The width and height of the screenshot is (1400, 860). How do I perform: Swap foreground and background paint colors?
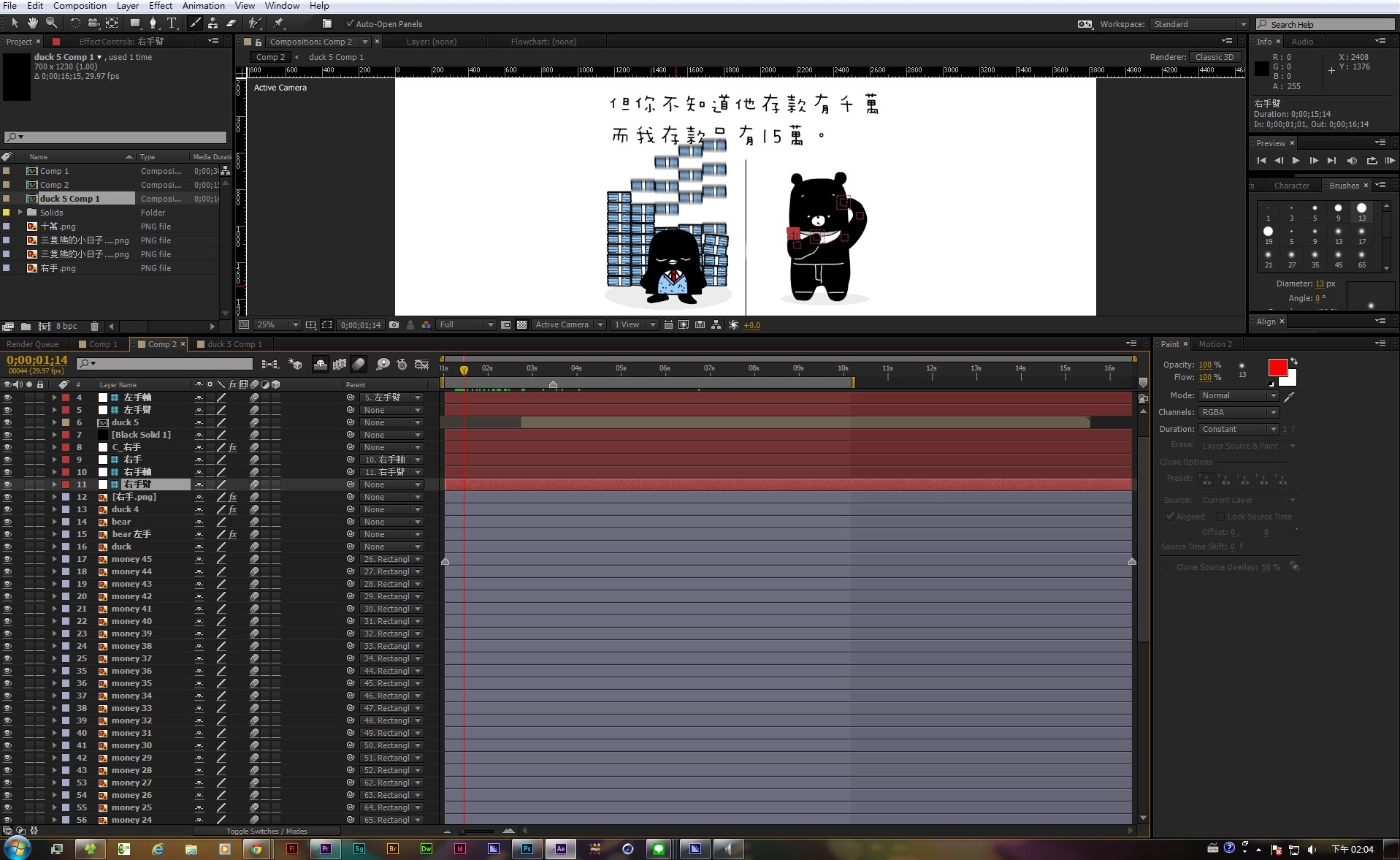point(1294,361)
